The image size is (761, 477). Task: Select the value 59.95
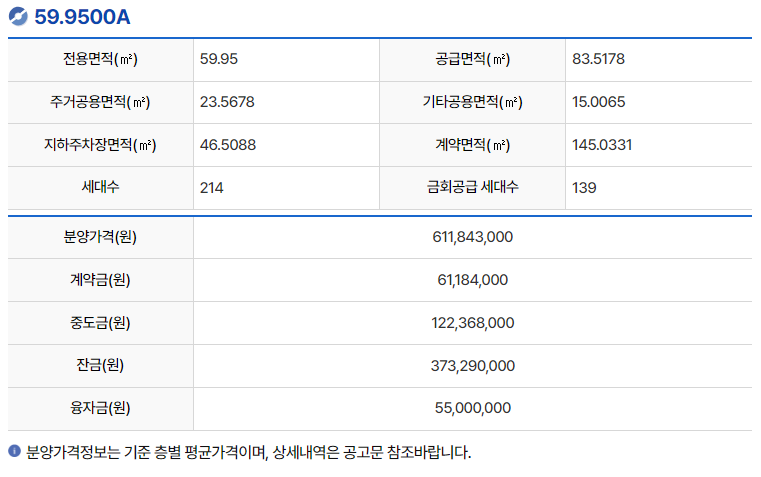tap(219, 59)
